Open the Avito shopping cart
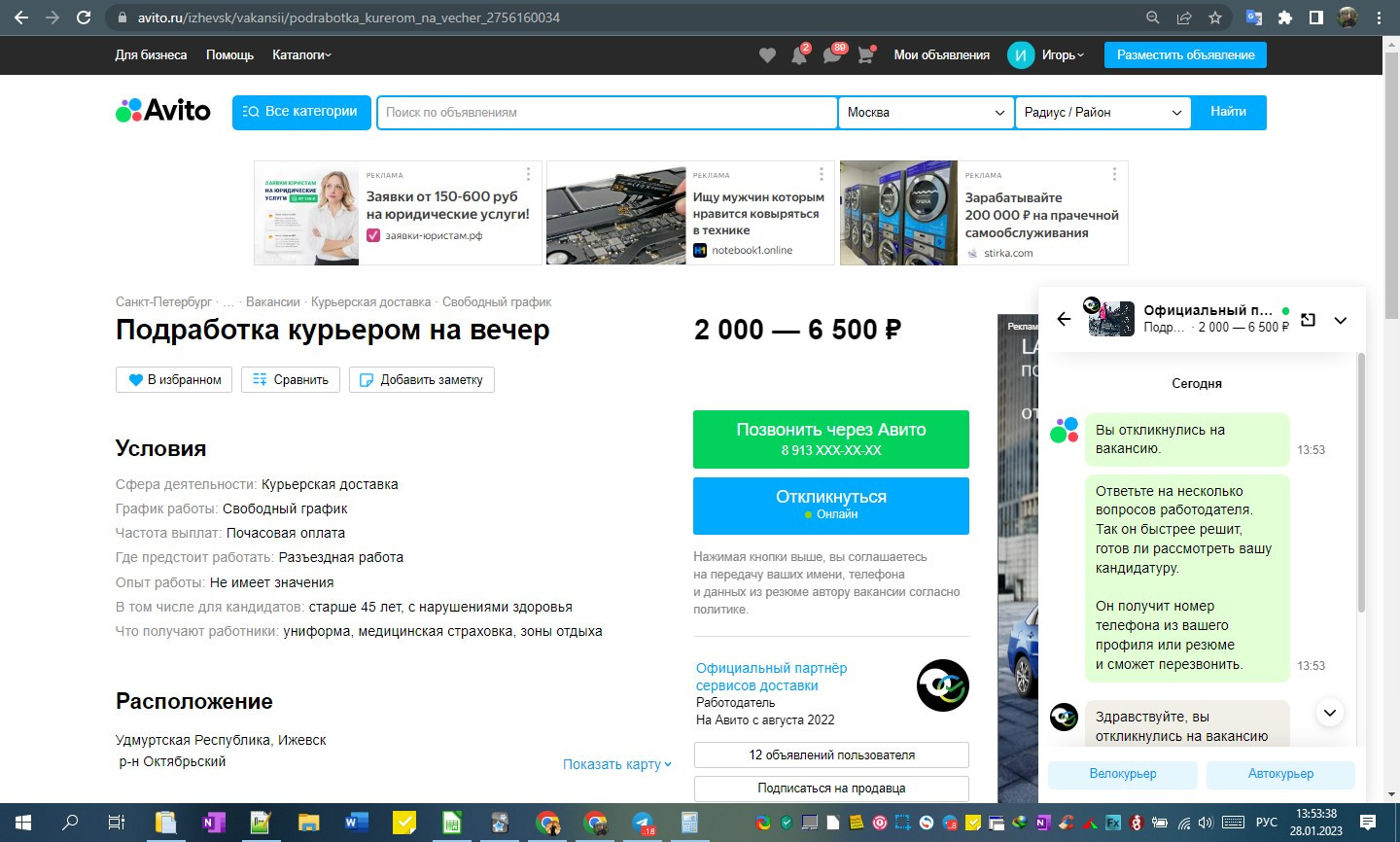1400x842 pixels. 866,54
